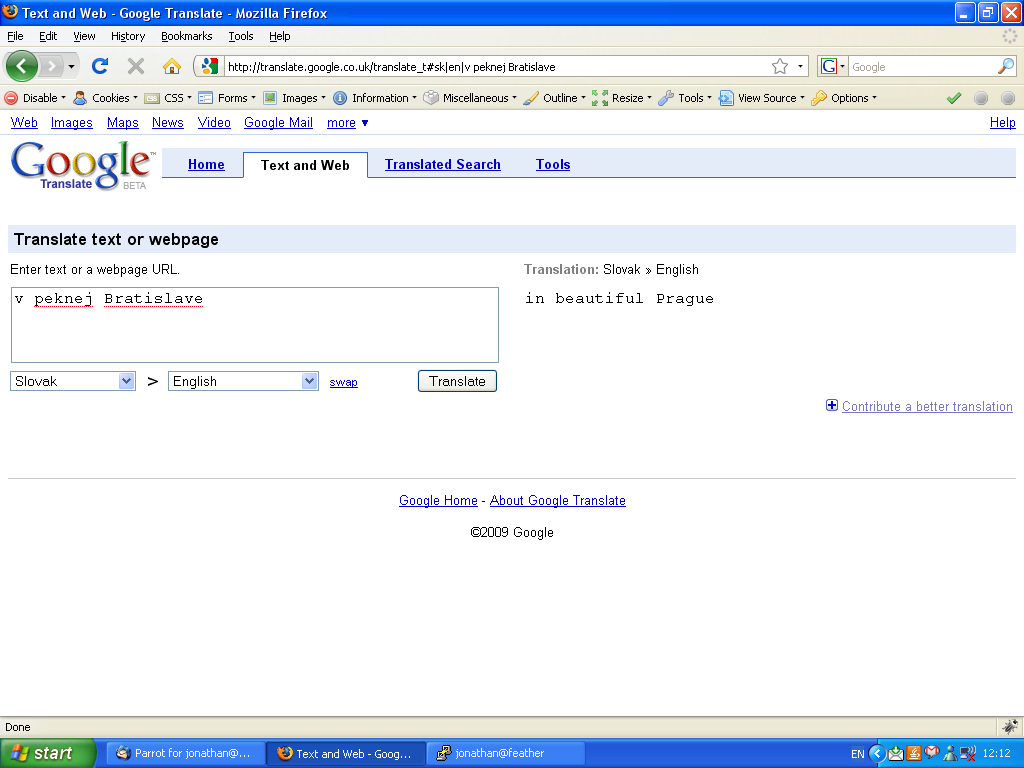Screen dimensions: 1024x768
Task: Open the View Source toolbar menu
Action: [x=762, y=98]
